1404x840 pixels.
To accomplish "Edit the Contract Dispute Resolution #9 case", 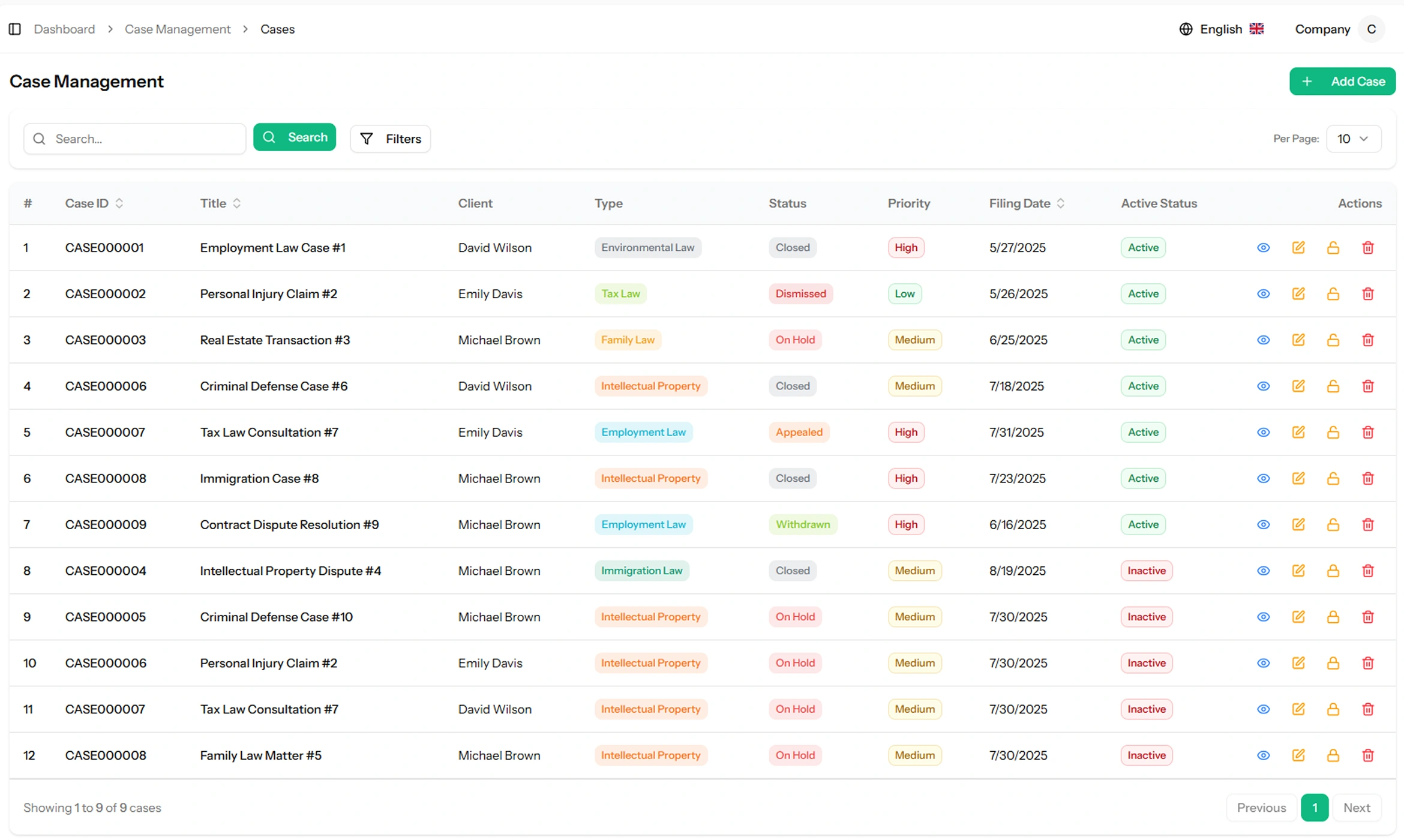I will click(1298, 524).
